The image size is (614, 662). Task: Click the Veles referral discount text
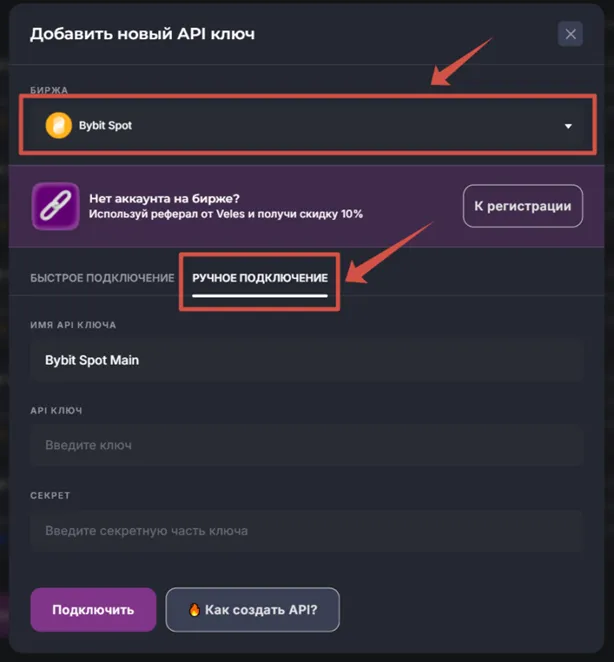(x=225, y=214)
